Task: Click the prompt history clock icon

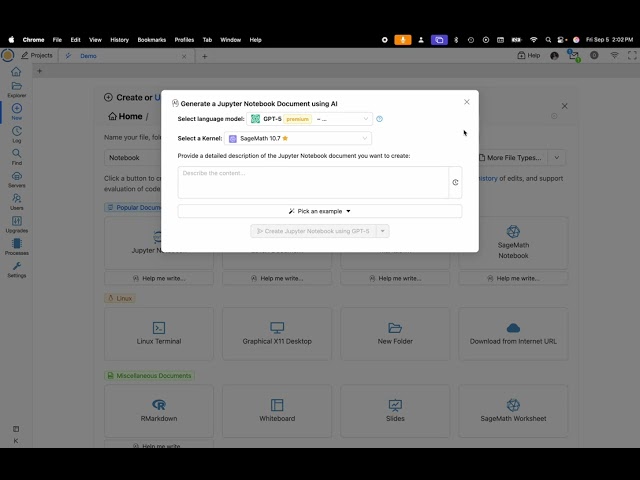Action: [455, 182]
